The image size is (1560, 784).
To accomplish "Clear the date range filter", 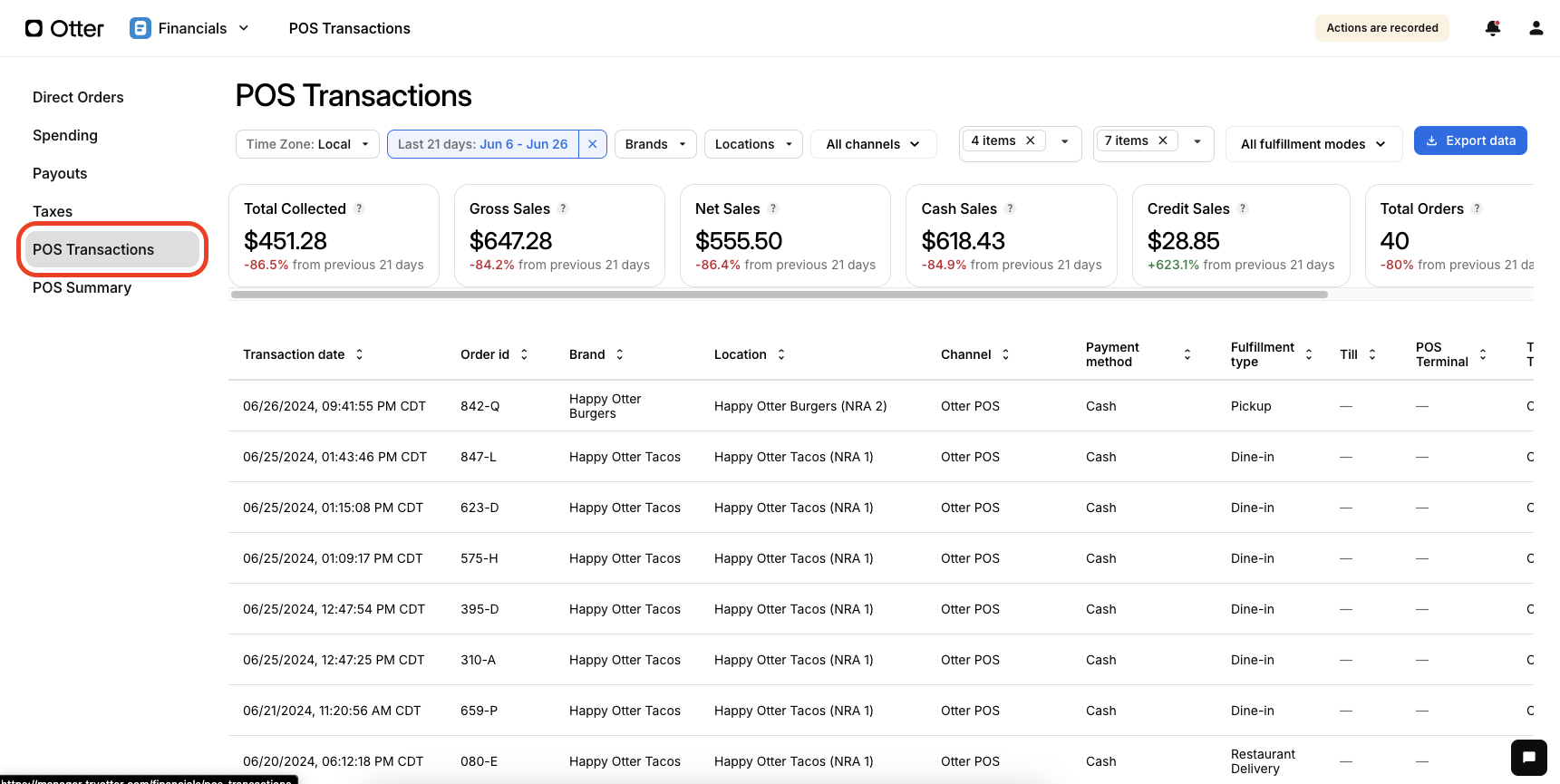I will point(592,144).
